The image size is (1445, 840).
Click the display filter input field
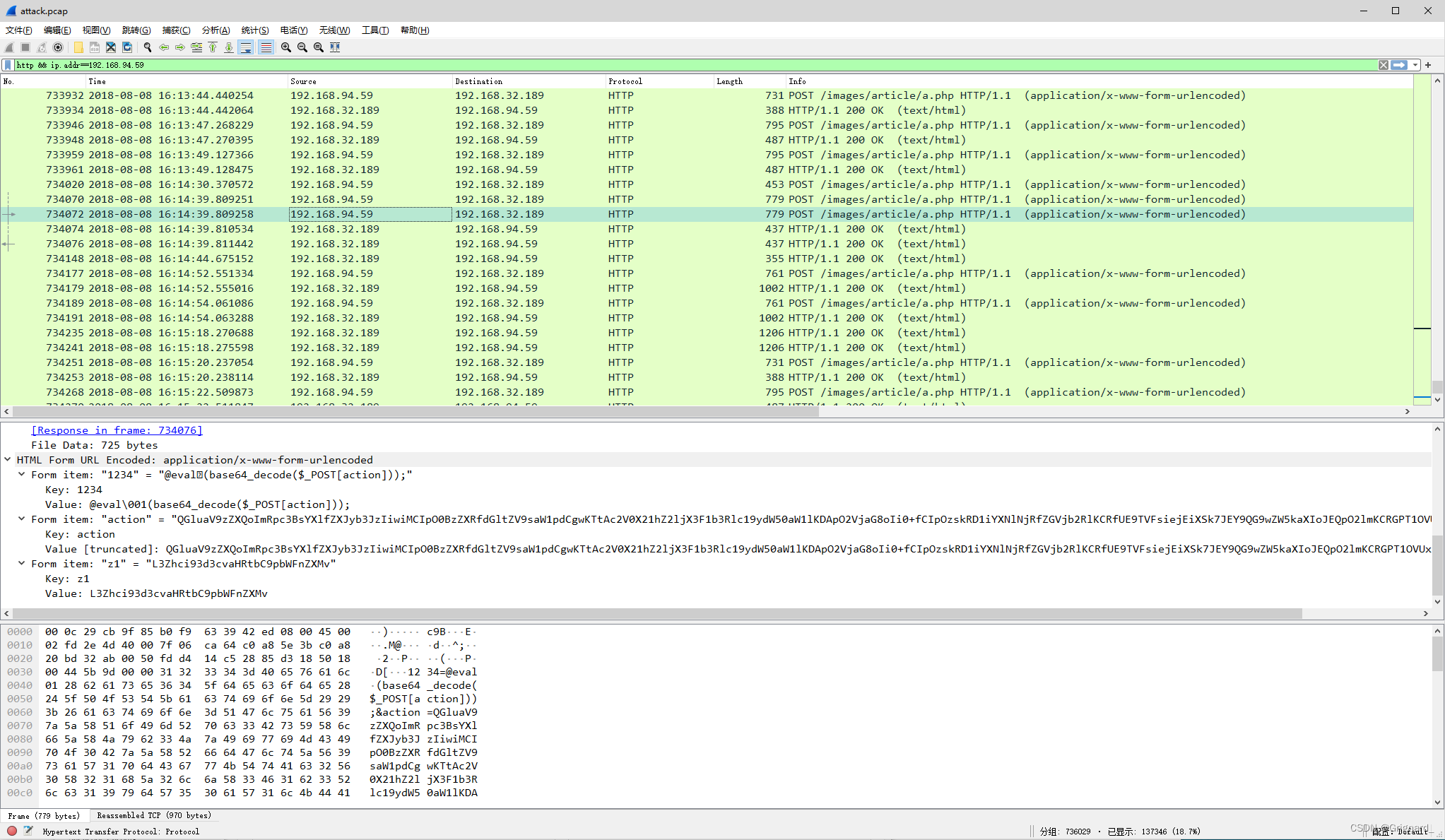(696, 65)
